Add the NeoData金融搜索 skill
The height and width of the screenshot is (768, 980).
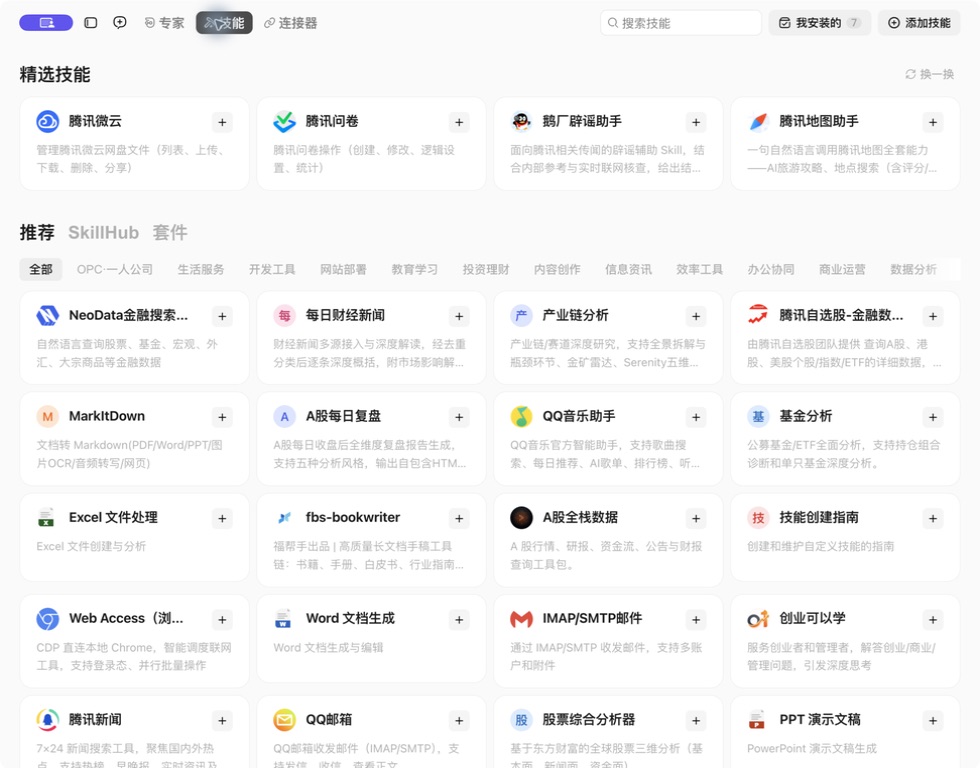pyautogui.click(x=222, y=316)
